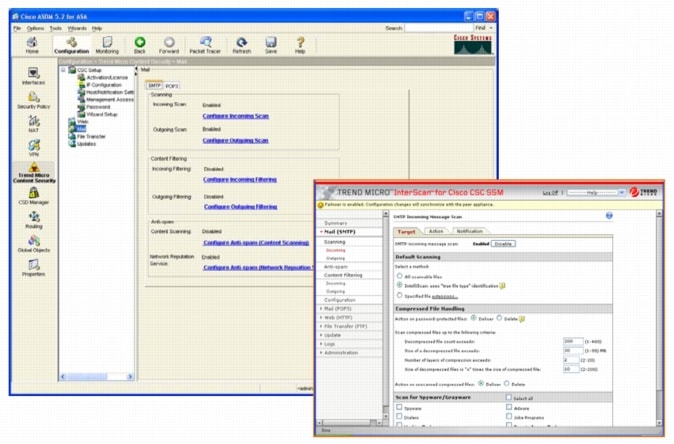Switch to the Notification tab in InterScan
This screenshot has width=674, height=444.
coord(469,231)
